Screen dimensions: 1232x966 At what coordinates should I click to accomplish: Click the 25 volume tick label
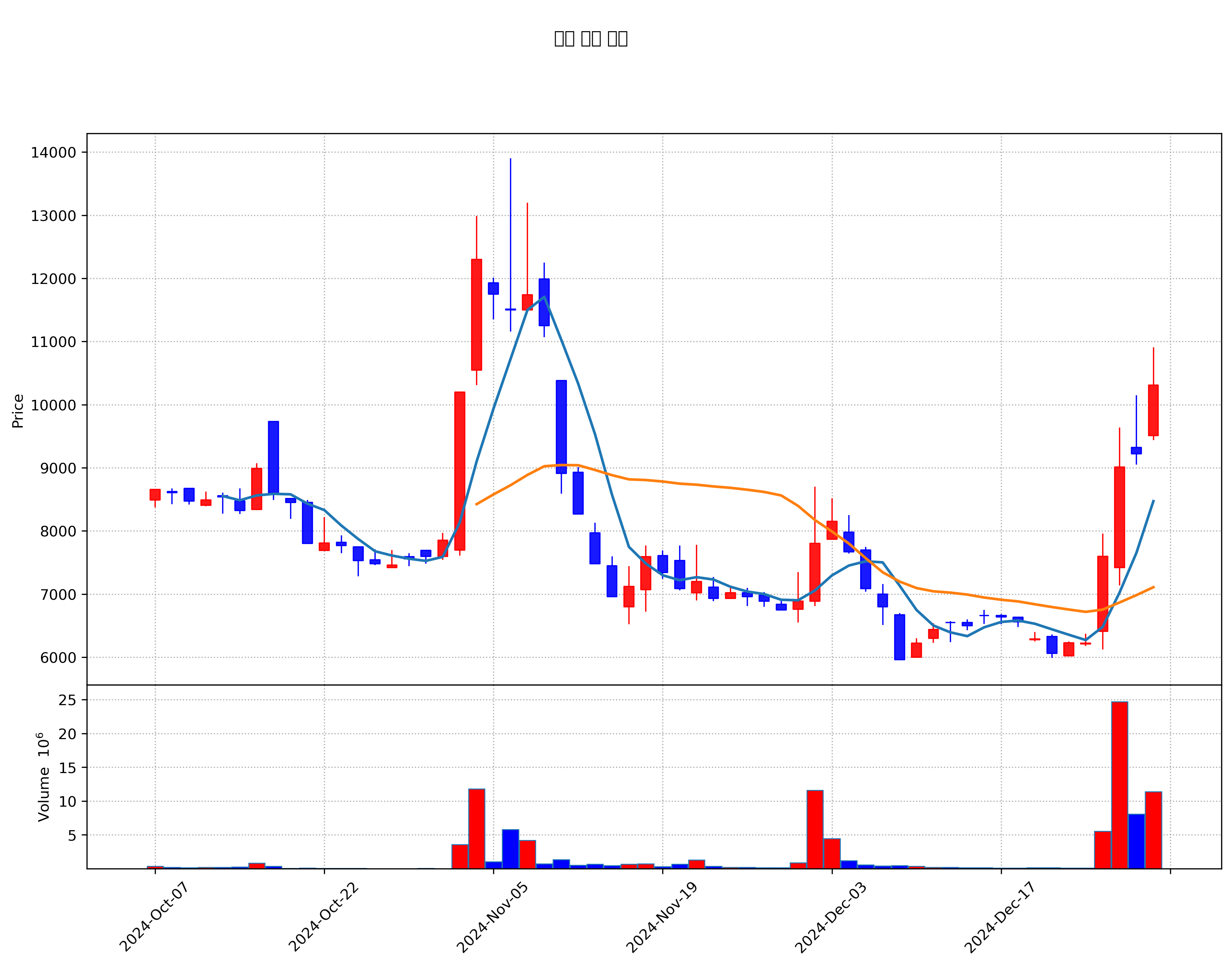pos(68,701)
